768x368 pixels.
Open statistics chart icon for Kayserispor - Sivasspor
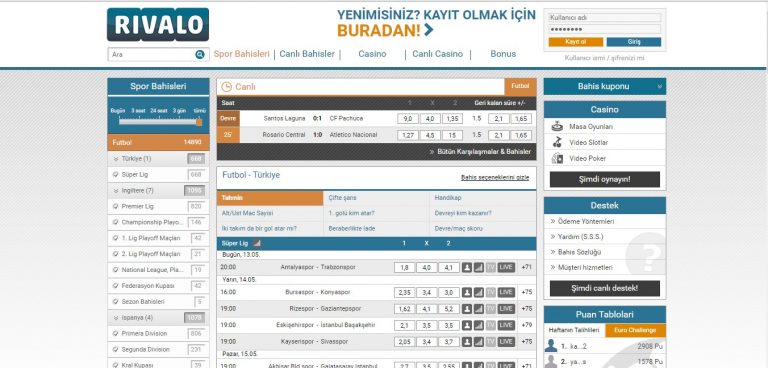479,342
